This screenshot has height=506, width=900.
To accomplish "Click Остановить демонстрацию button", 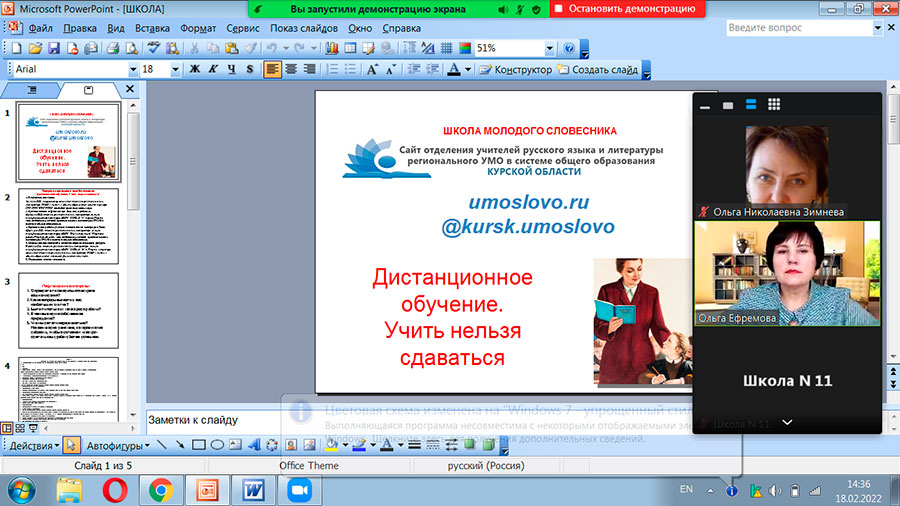I will pyautogui.click(x=627, y=9).
